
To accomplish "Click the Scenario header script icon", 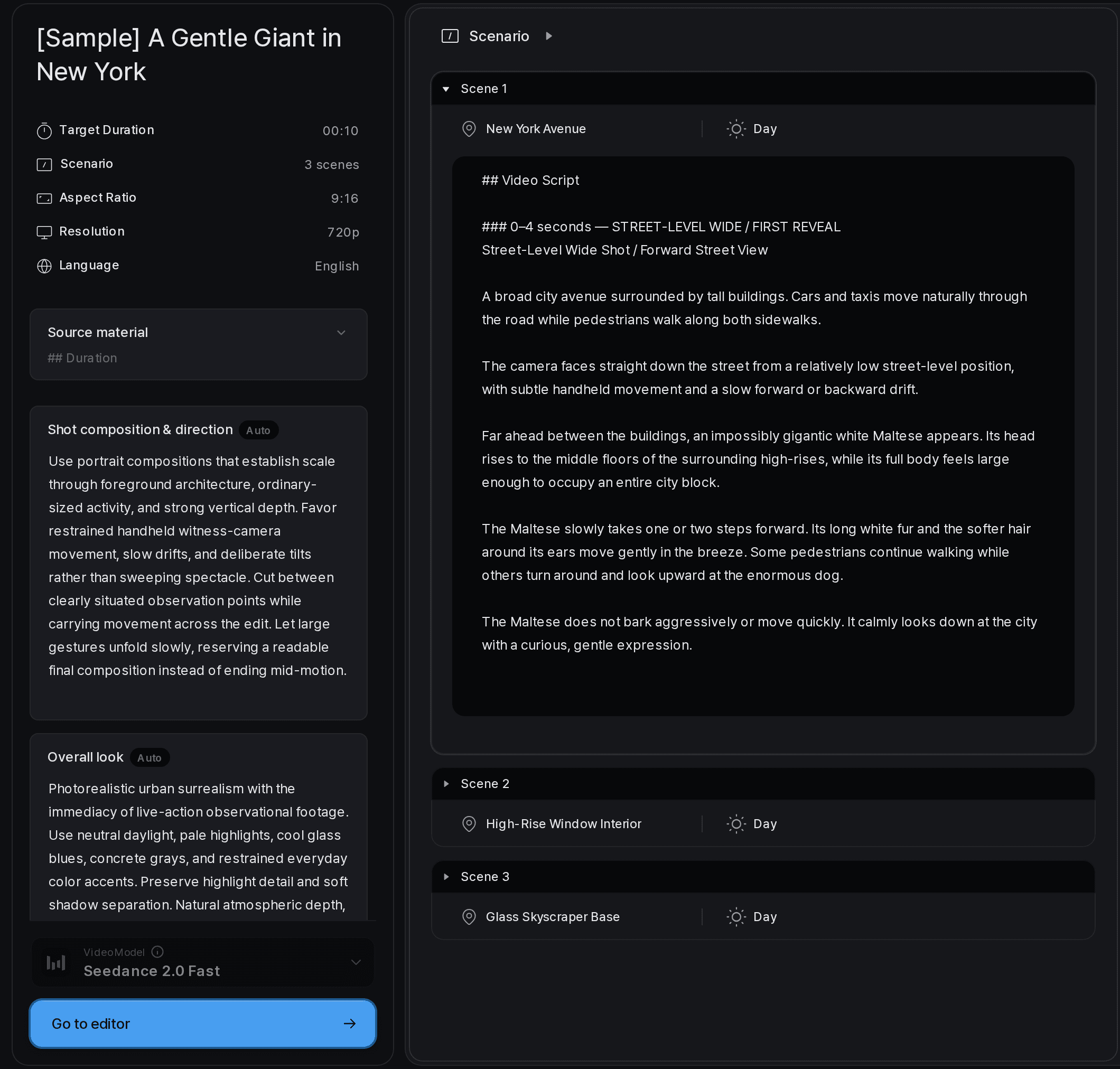I will (x=450, y=36).
